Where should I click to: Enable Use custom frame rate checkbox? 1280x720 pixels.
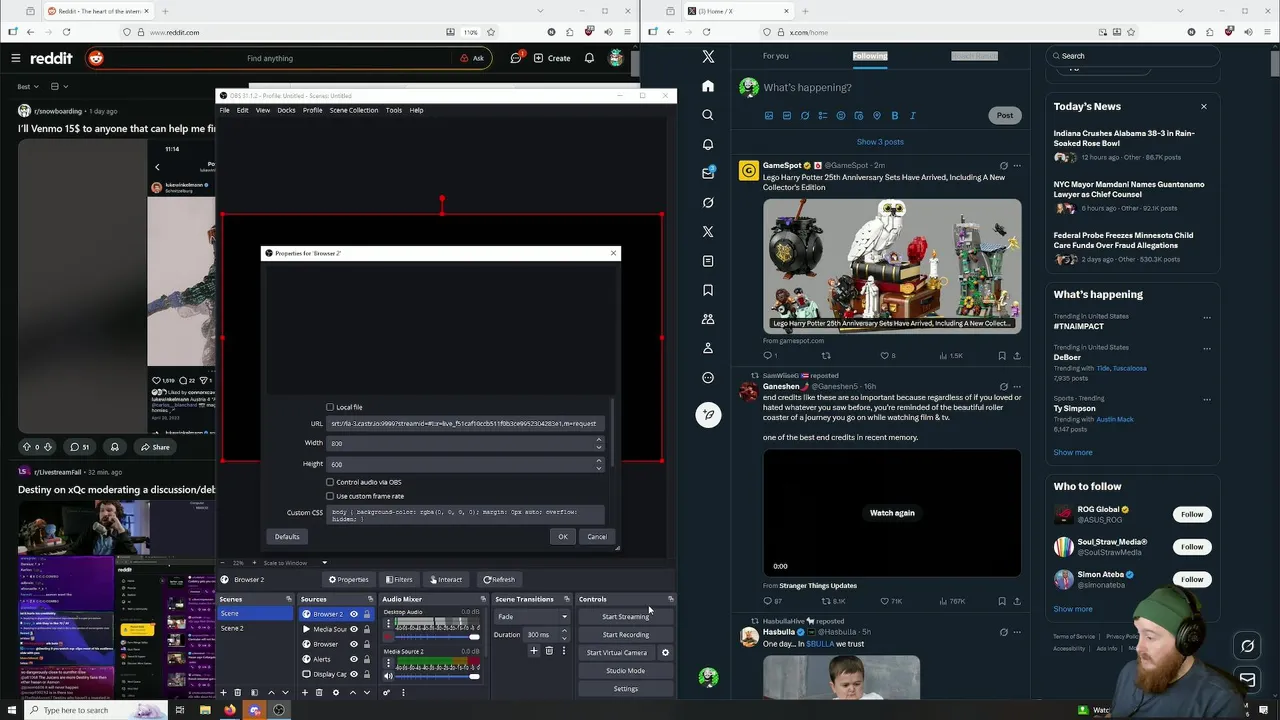(x=330, y=496)
